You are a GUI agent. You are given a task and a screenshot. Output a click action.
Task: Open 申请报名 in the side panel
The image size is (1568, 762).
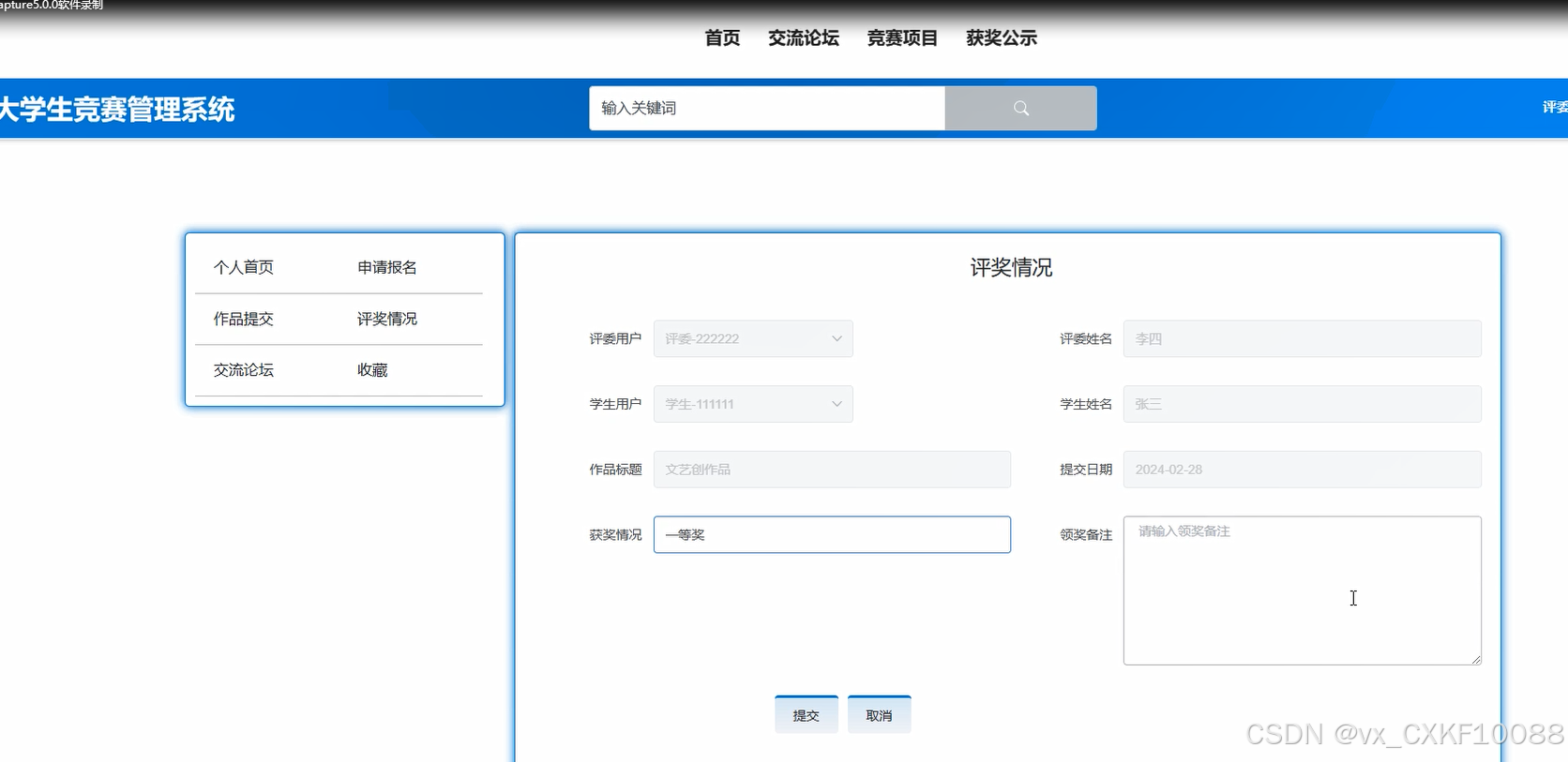(x=387, y=267)
